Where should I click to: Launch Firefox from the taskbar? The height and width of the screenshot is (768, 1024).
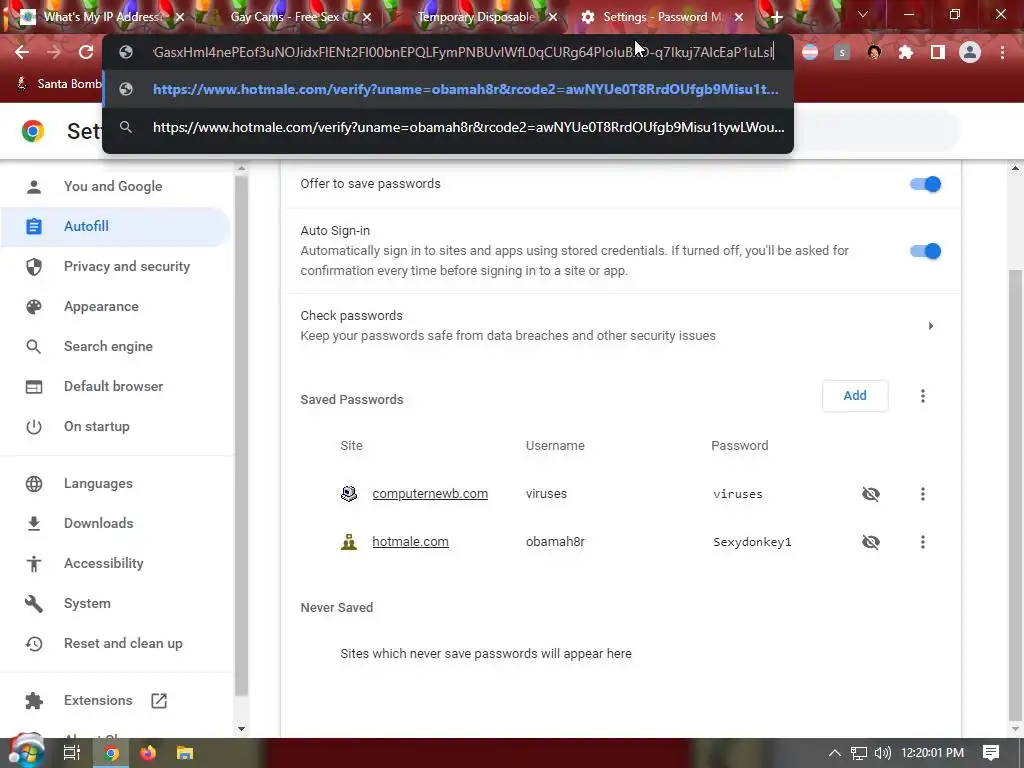click(x=148, y=753)
